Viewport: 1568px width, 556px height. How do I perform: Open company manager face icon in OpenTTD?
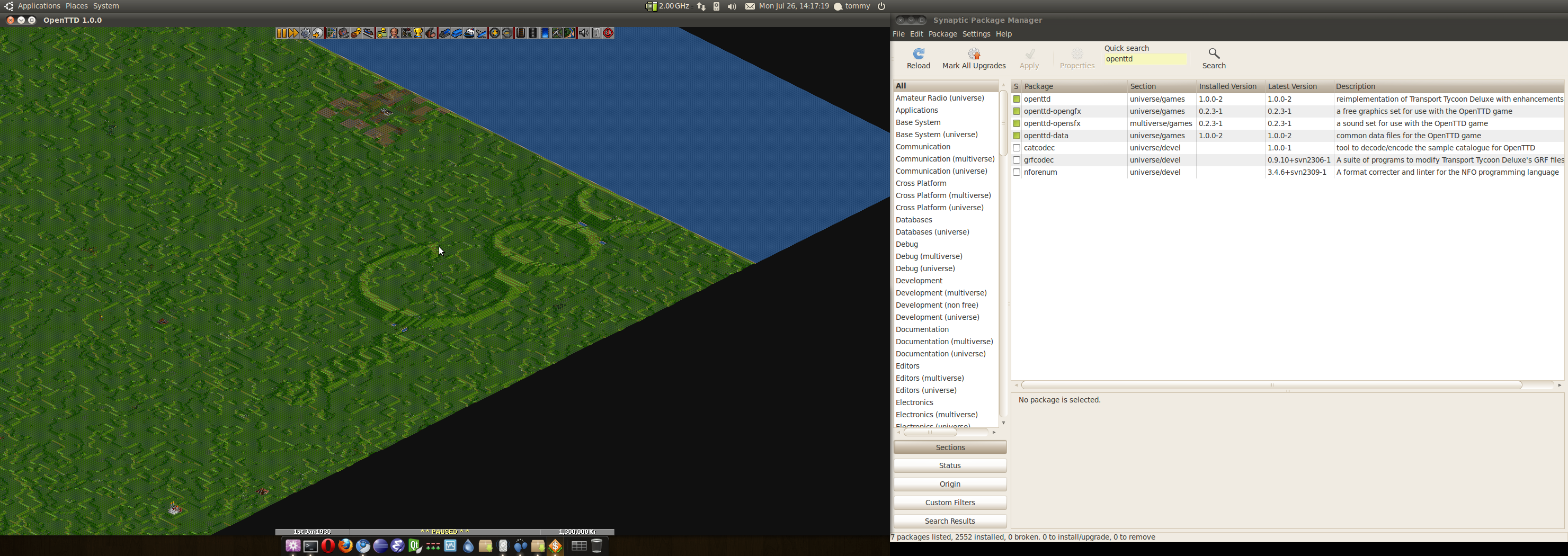point(394,33)
